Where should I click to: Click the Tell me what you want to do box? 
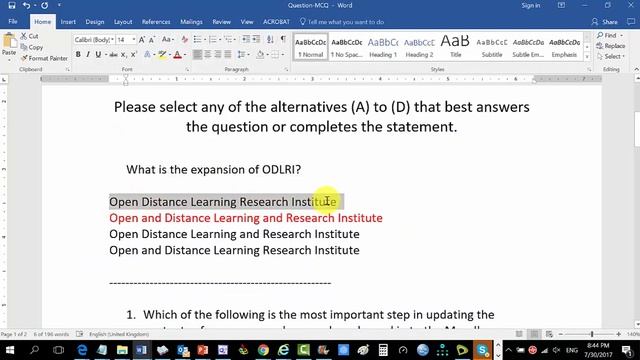[342, 22]
